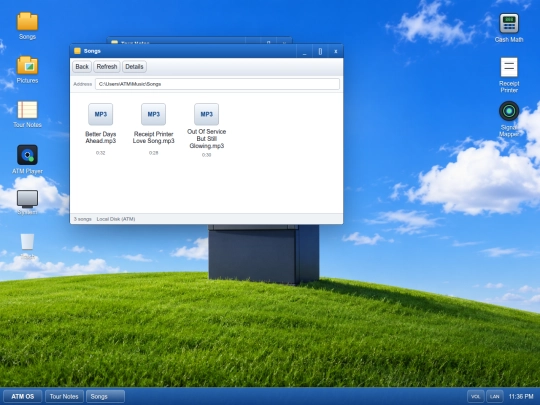Open the Receipt Printer desktop icon
The width and height of the screenshot is (540, 405).
(x=509, y=75)
